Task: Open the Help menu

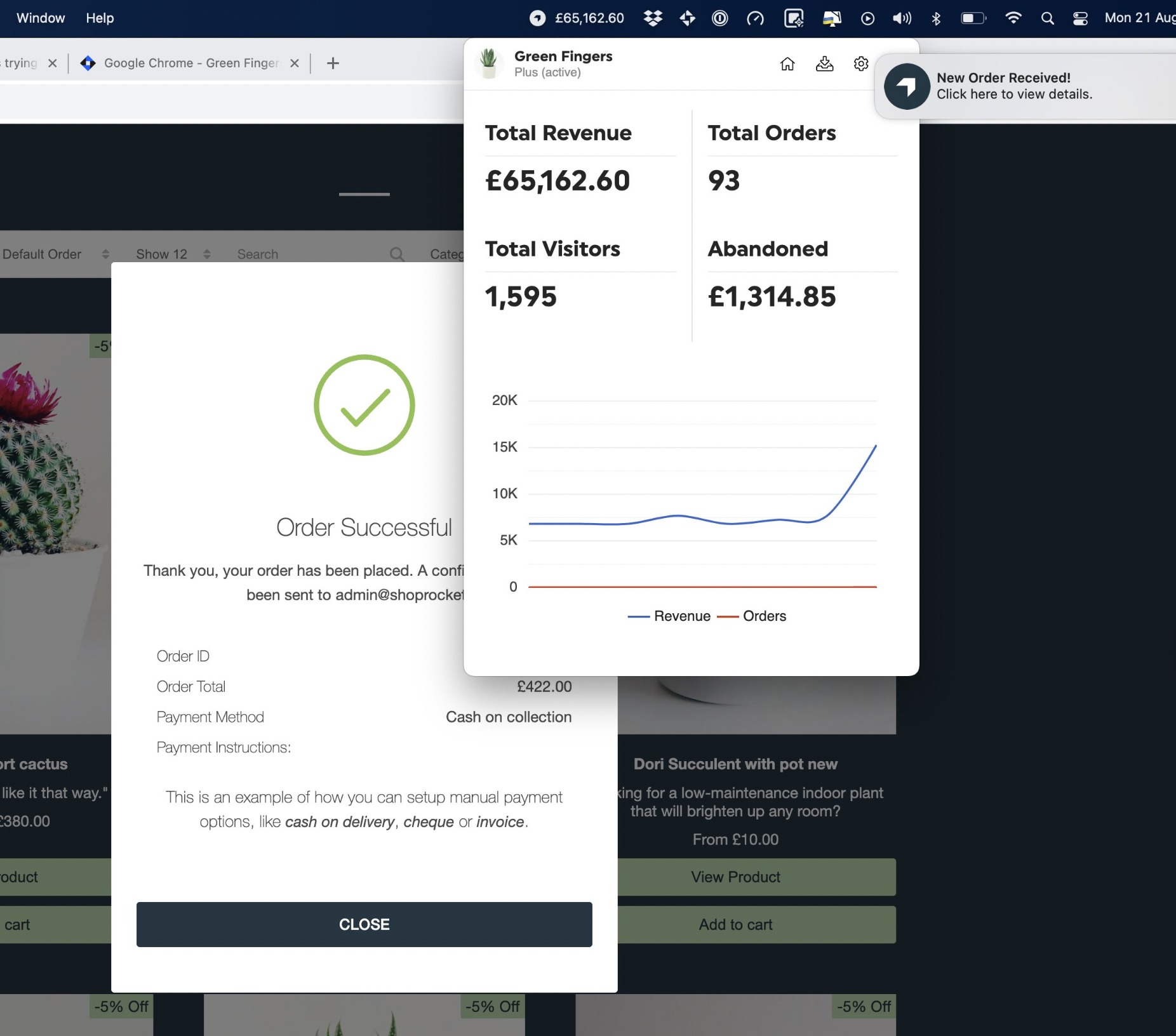Action: point(100,18)
